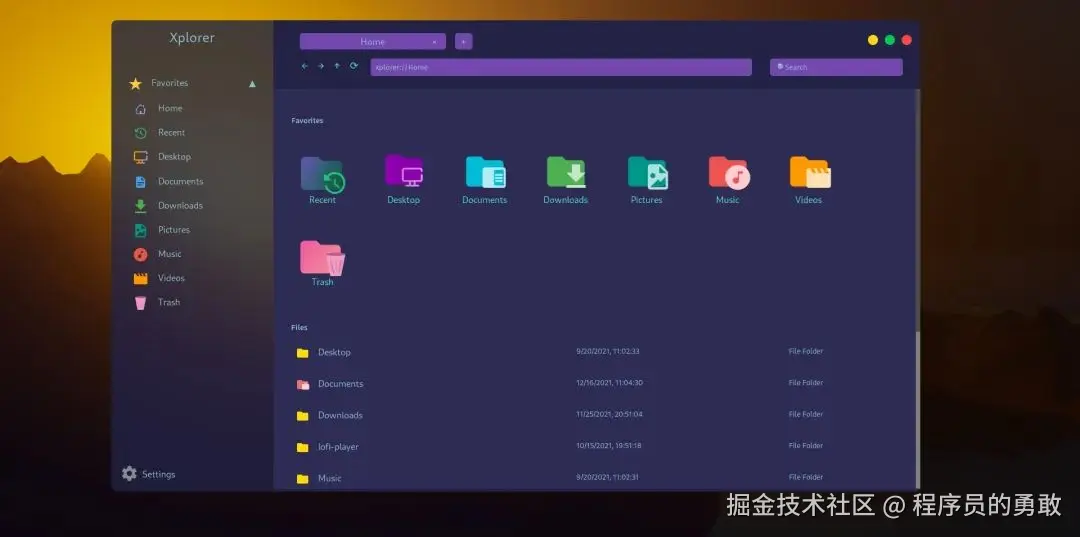Close the Home tab
The height and width of the screenshot is (537, 1080).
coord(434,42)
